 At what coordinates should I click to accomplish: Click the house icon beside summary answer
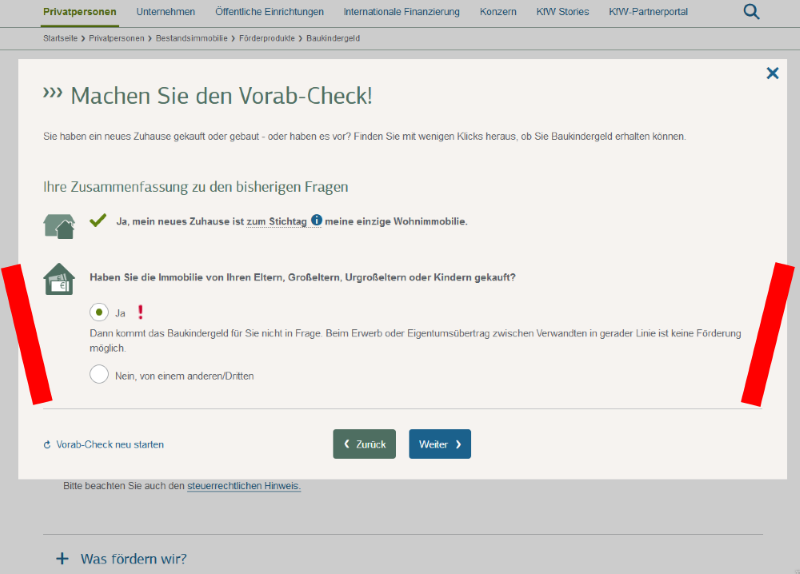[59, 225]
